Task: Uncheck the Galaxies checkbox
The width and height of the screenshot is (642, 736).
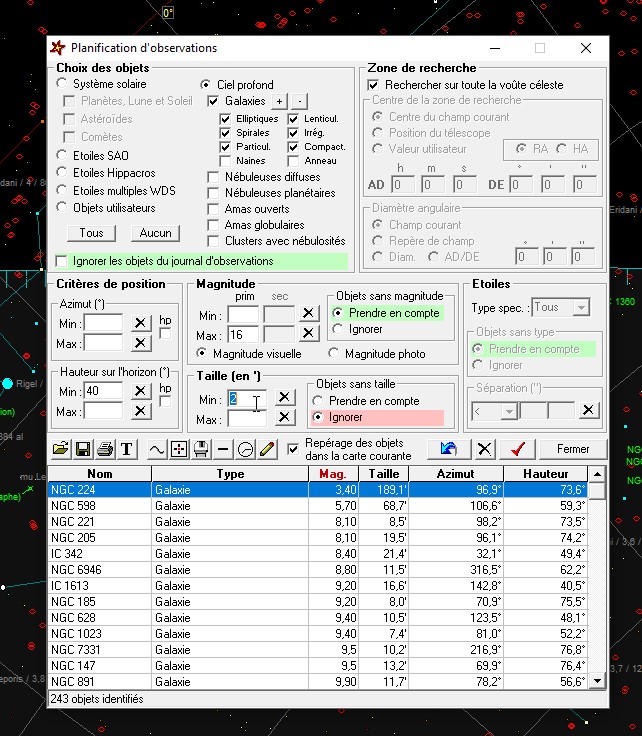Action: click(x=213, y=101)
